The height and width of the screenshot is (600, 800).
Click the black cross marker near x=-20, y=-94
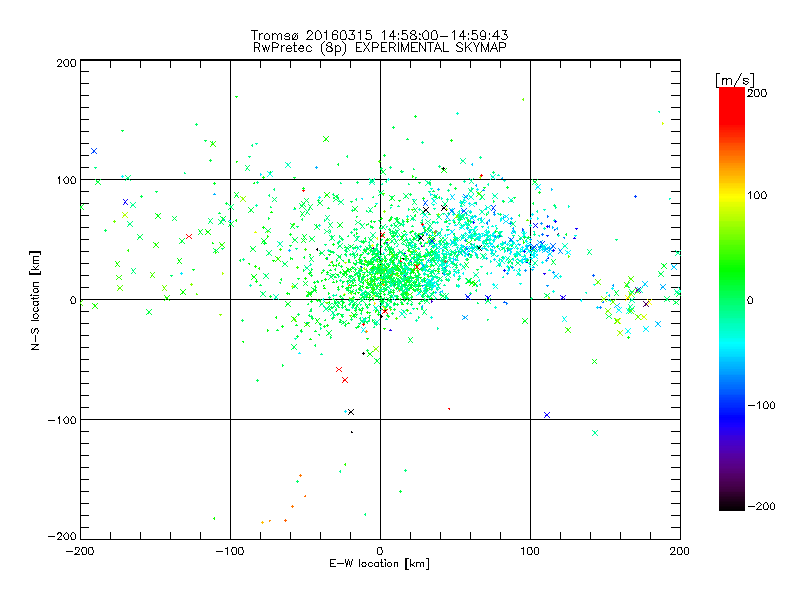[x=351, y=412]
